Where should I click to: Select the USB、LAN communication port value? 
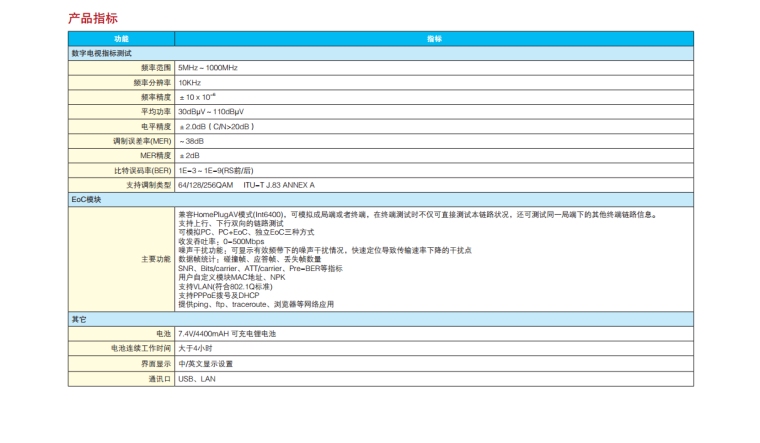click(197, 379)
